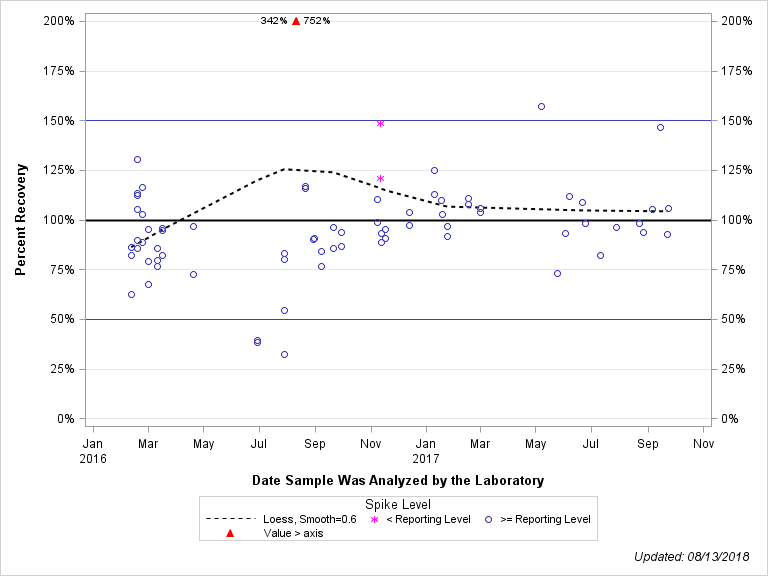Click the circle near 54% in late July 2016
Viewport: 768px width, 576px height.
tap(285, 311)
